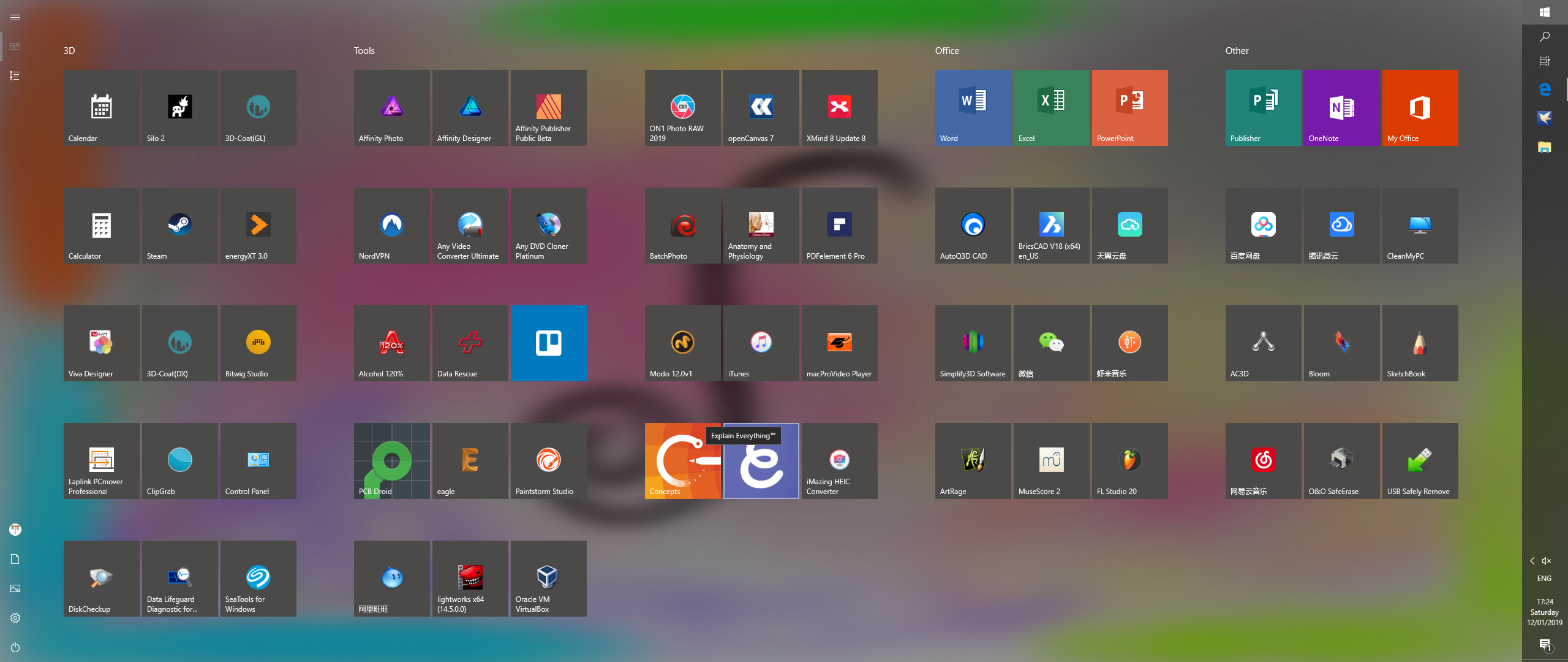Open Any Video Converter Ultimate
This screenshot has width=1568, height=662.
pyautogui.click(x=470, y=226)
